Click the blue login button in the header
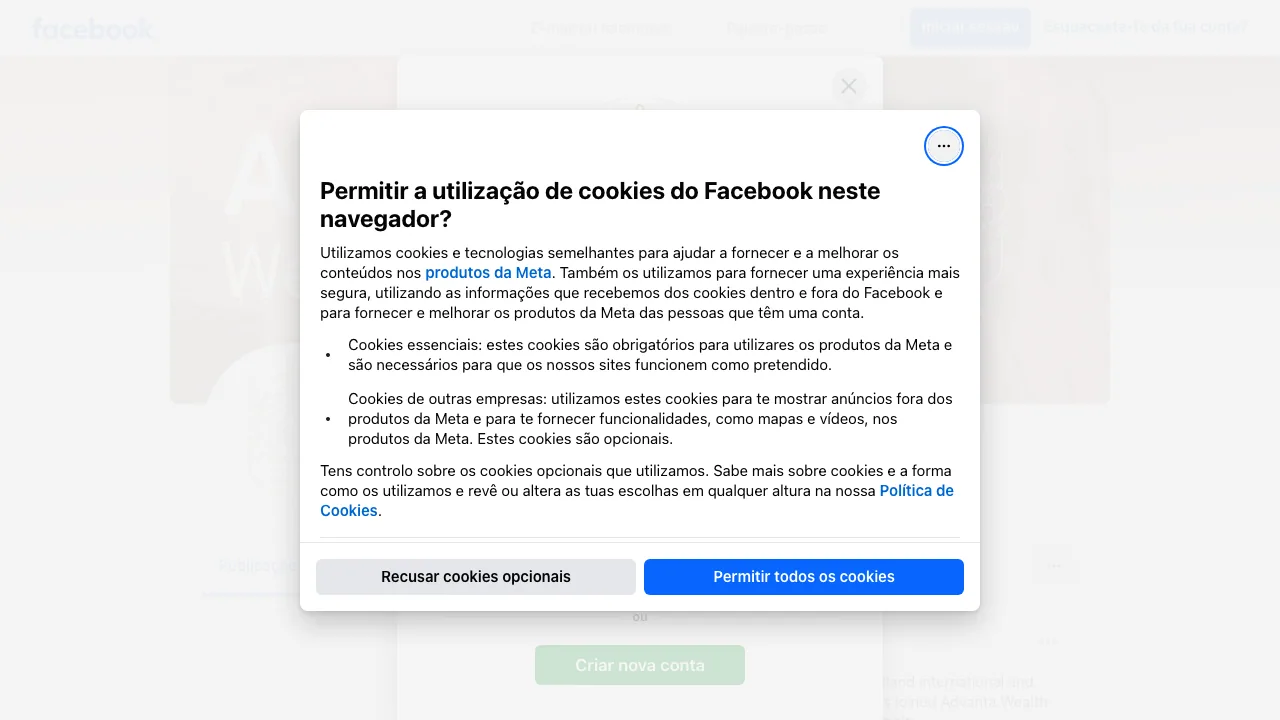This screenshot has height=720, width=1280. pyautogui.click(x=970, y=28)
